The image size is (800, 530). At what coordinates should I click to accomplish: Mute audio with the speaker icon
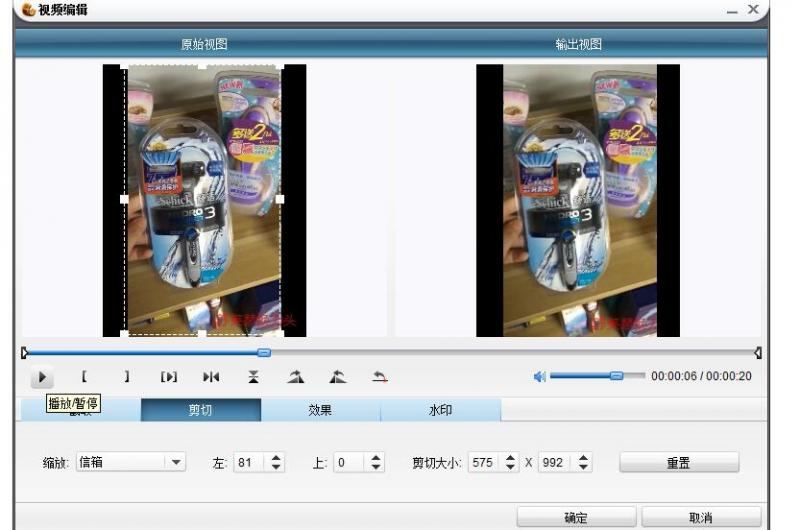point(539,376)
